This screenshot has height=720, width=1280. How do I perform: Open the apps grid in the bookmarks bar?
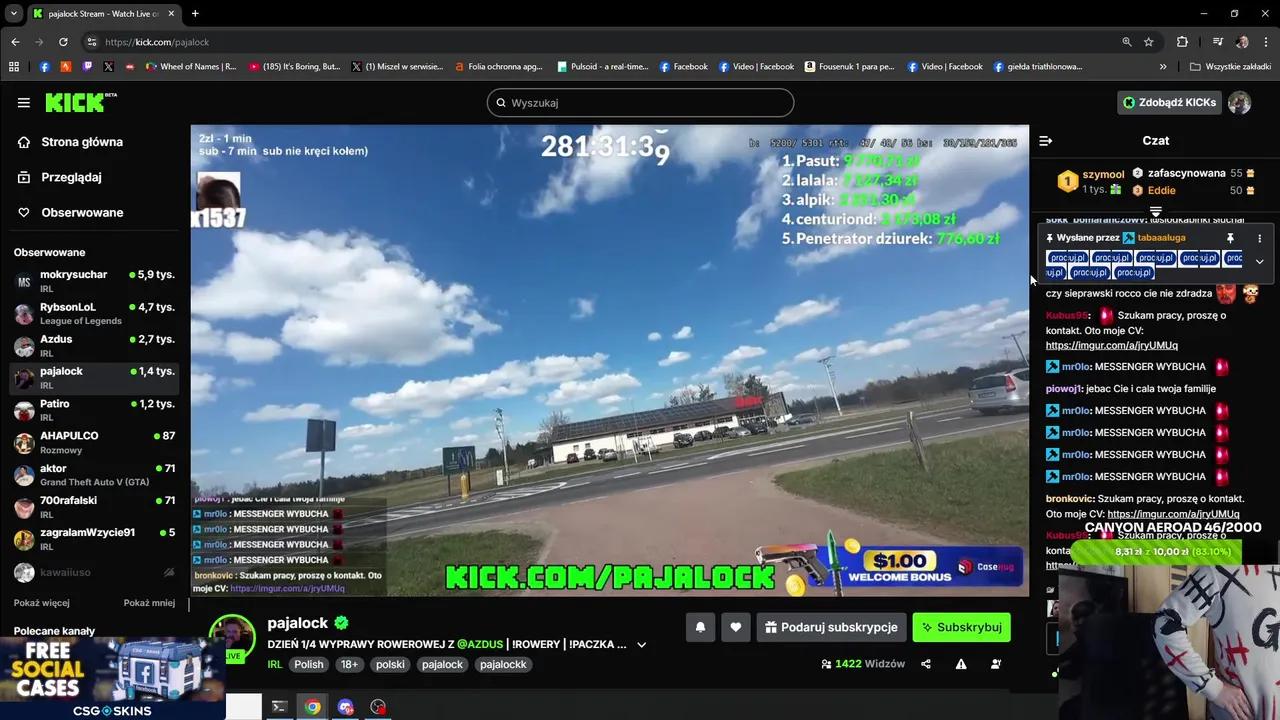[13, 67]
